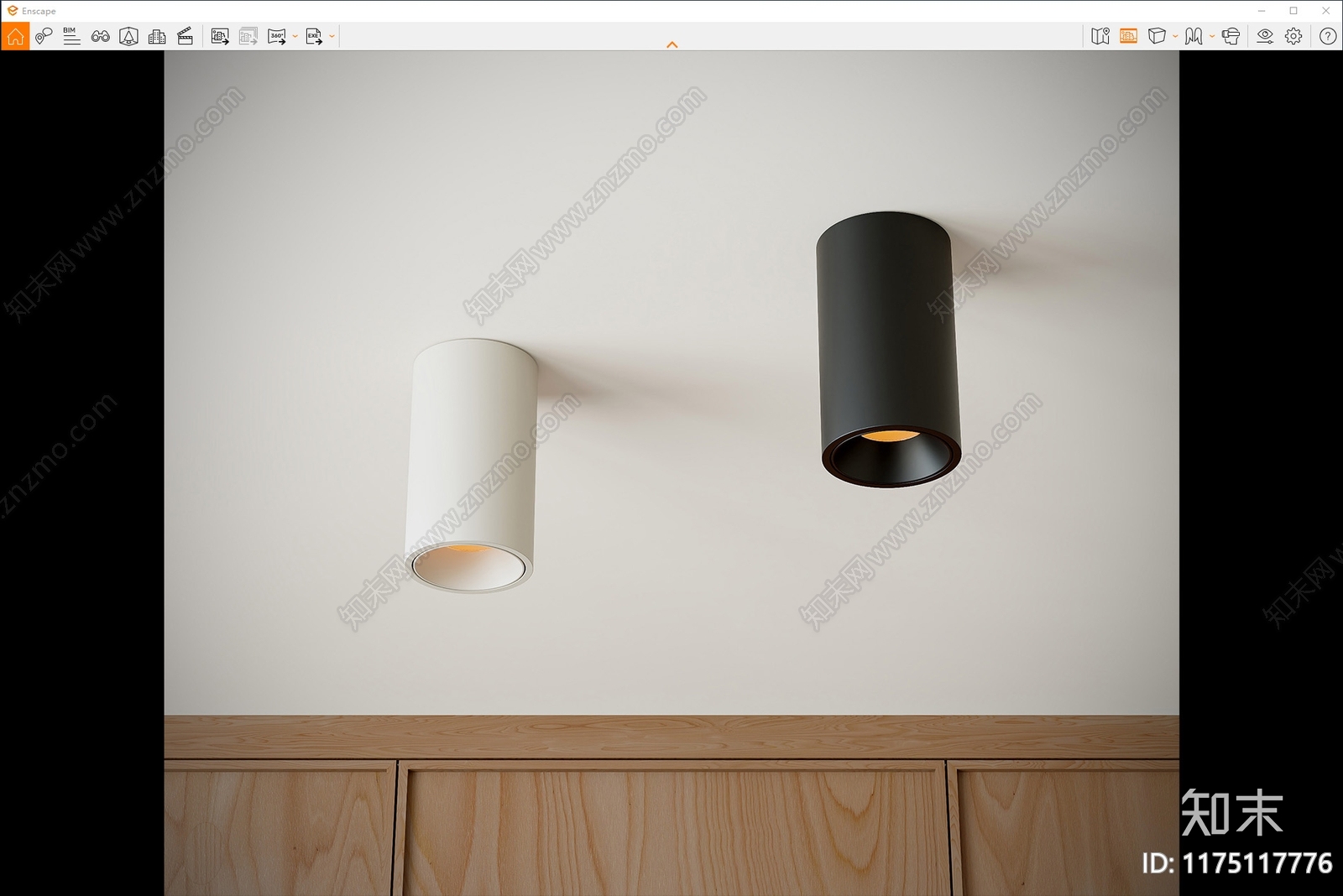
Task: Expand the panorama export dropdown arrow
Action: (295, 36)
